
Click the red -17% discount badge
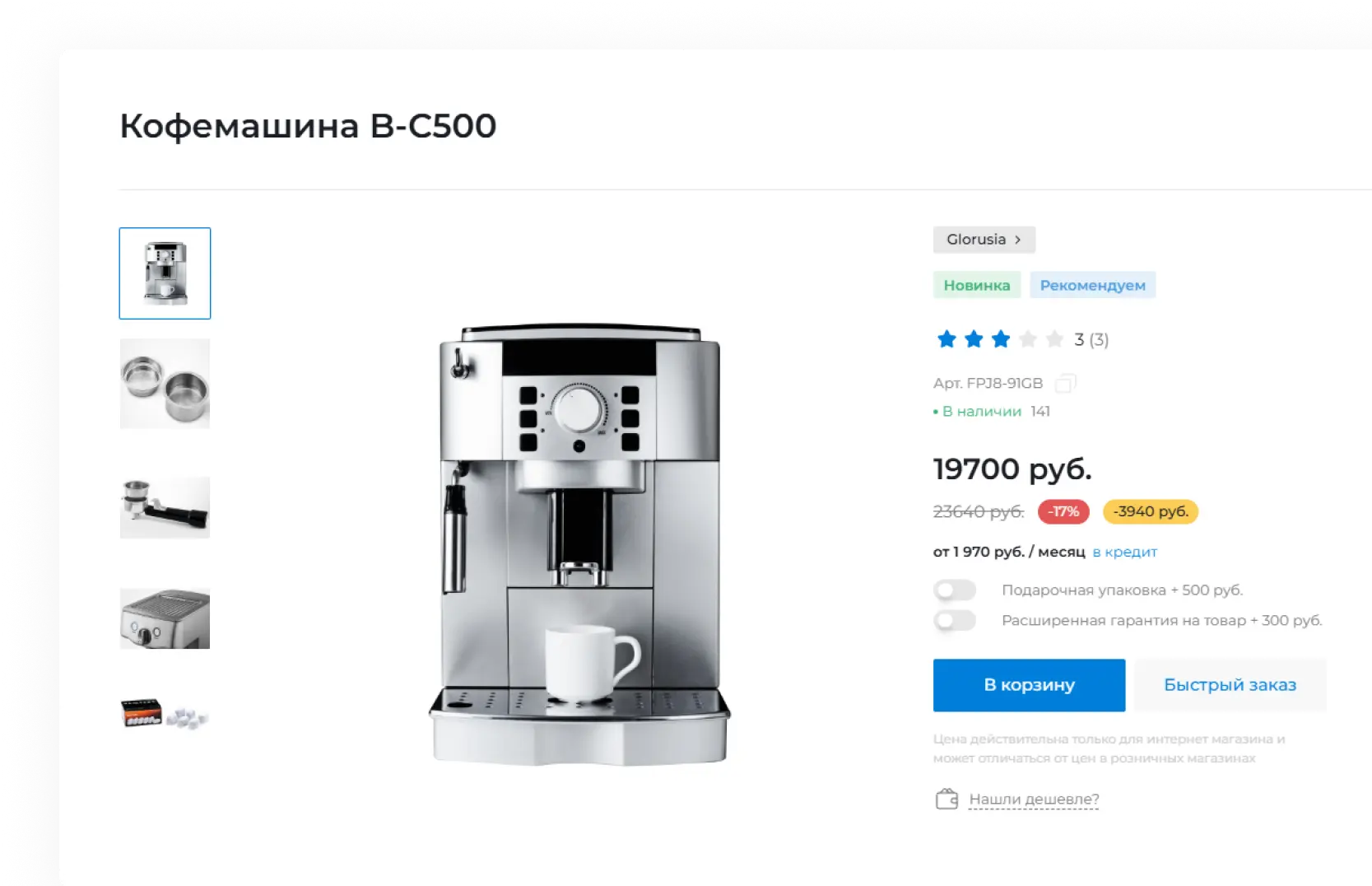coord(1063,511)
